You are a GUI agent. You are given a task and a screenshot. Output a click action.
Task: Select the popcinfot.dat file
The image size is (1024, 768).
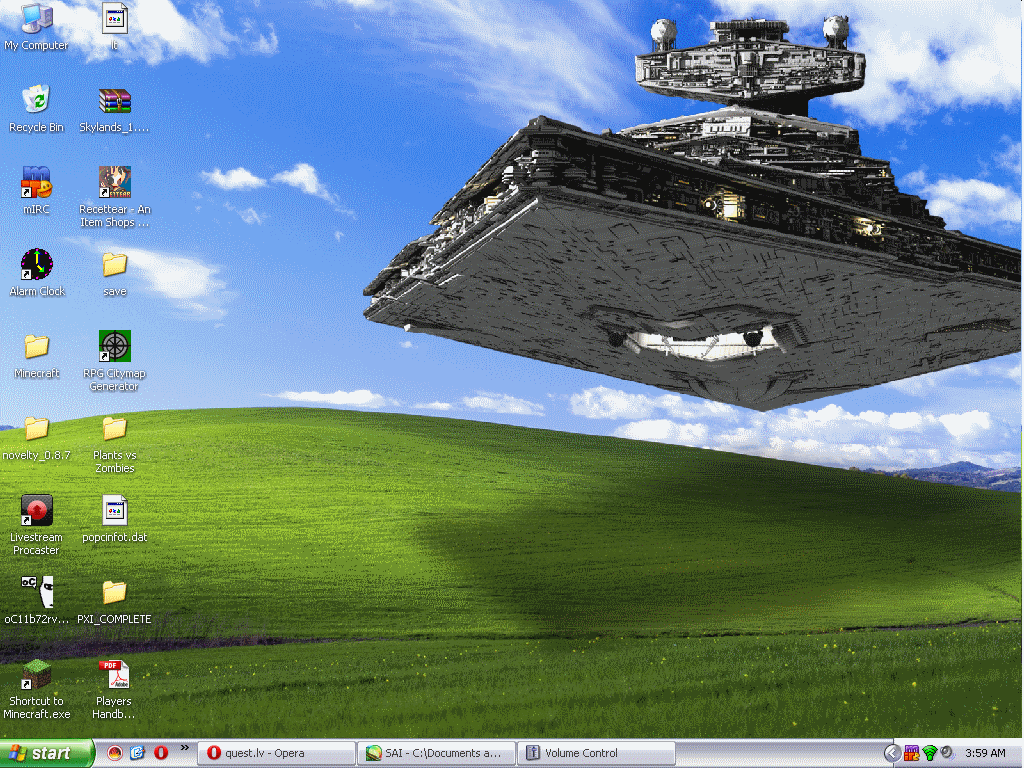click(x=115, y=510)
